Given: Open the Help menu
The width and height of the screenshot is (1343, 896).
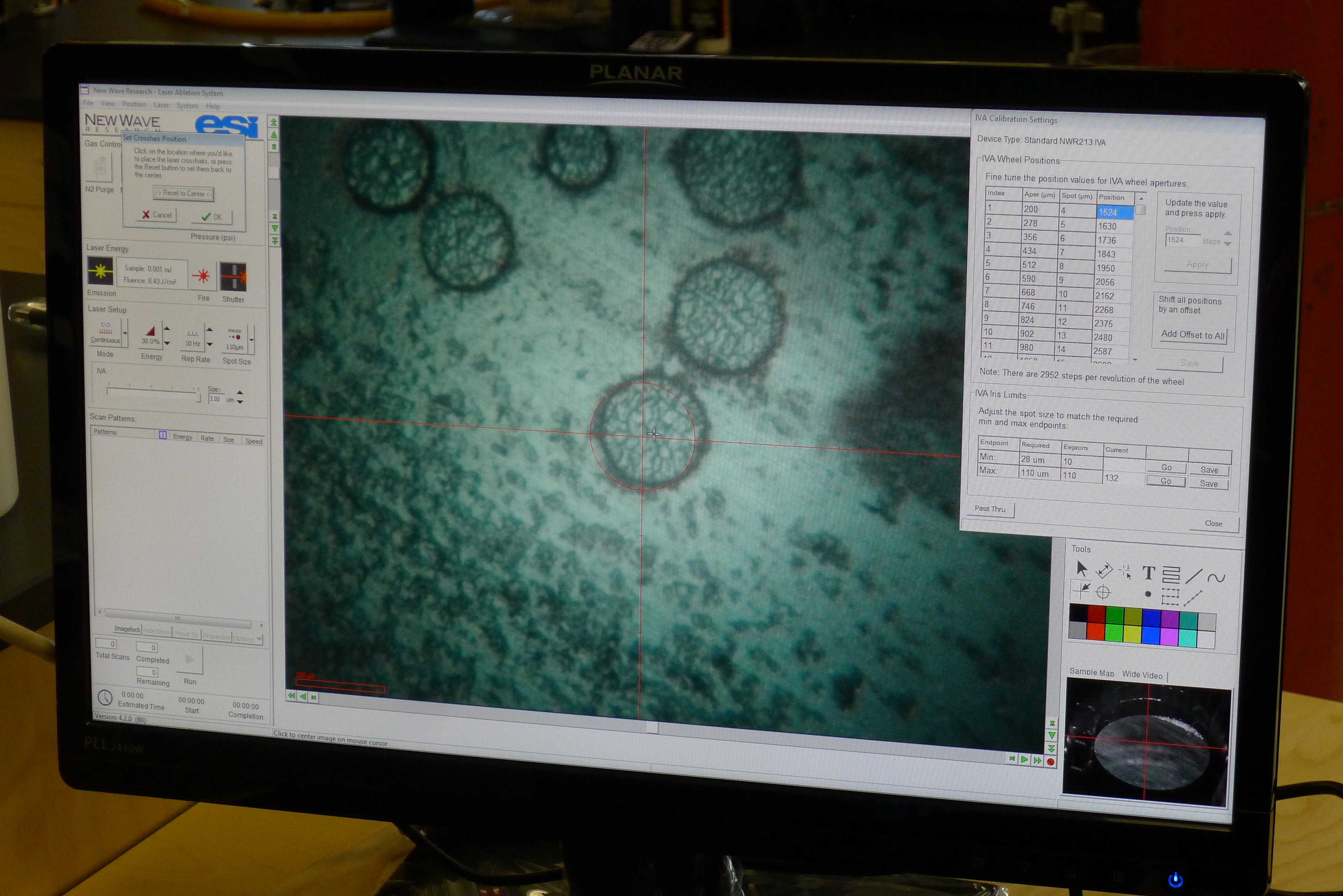Looking at the screenshot, I should pyautogui.click(x=213, y=106).
